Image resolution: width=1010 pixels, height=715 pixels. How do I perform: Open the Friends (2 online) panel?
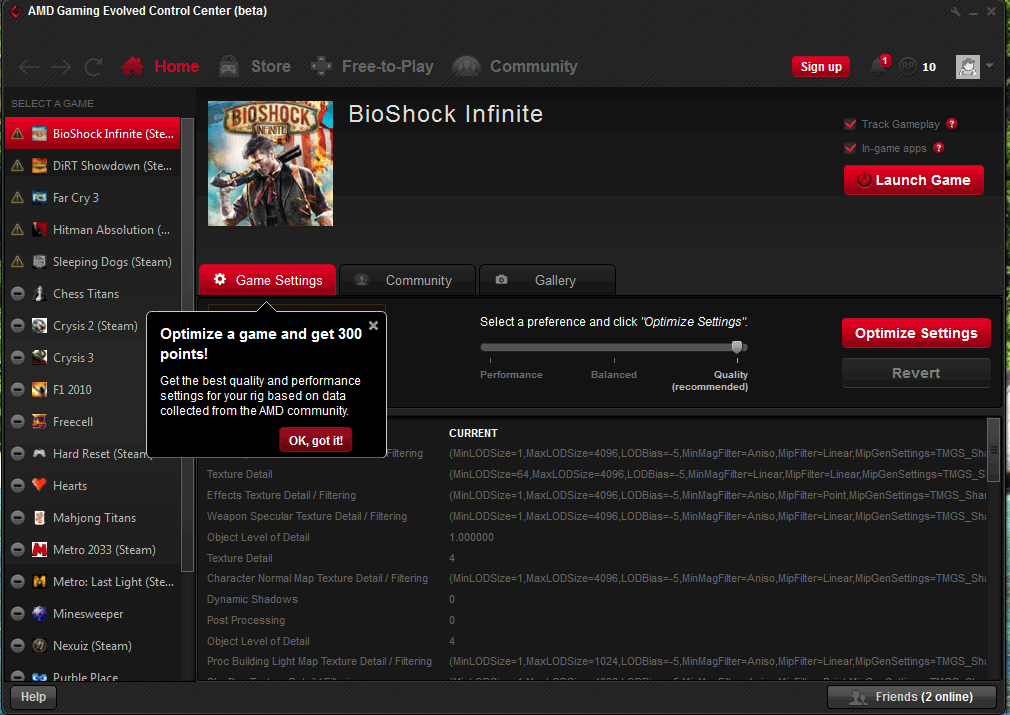pyautogui.click(x=912, y=697)
